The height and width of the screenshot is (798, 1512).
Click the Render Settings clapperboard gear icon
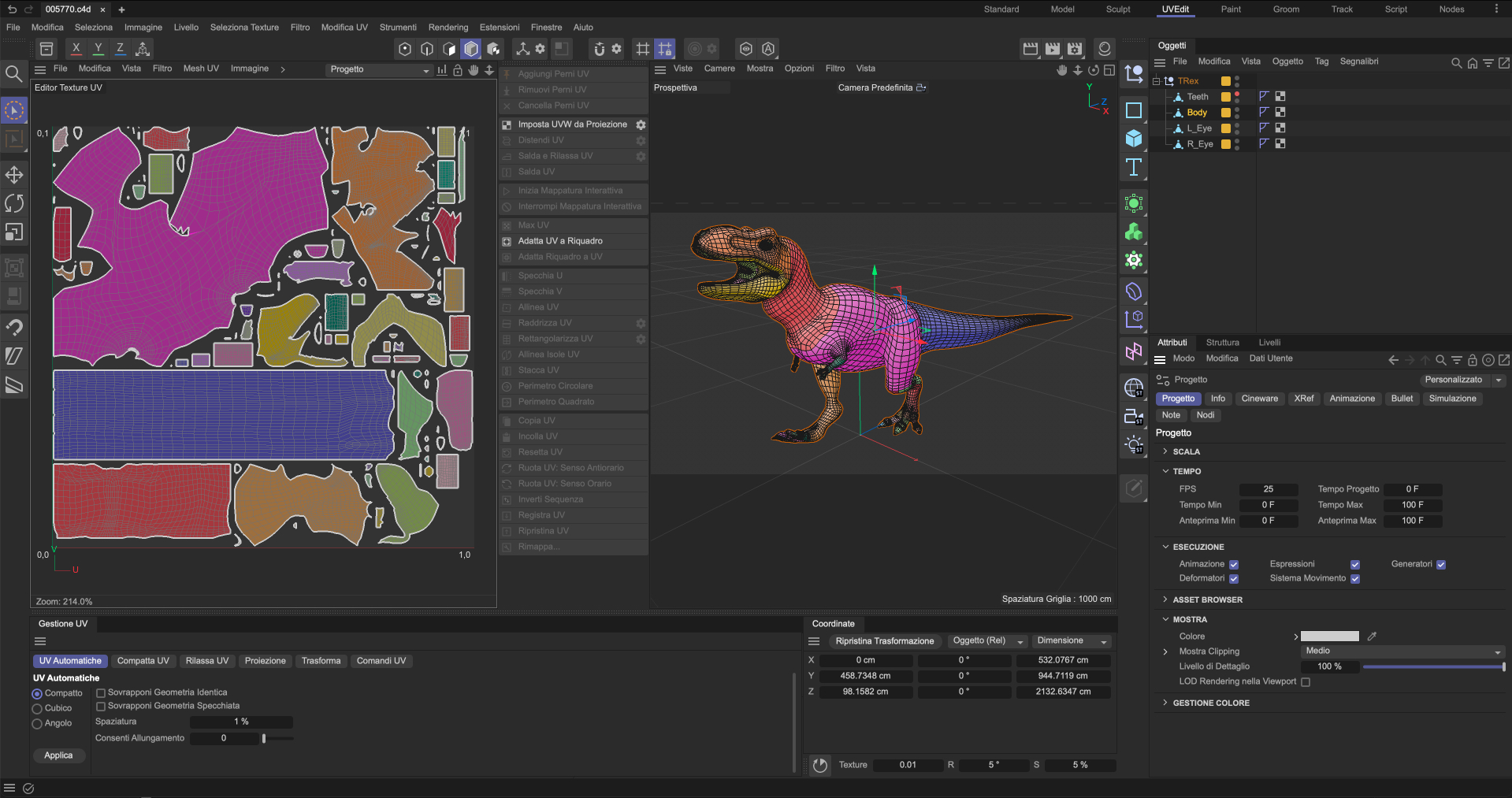(x=1075, y=49)
